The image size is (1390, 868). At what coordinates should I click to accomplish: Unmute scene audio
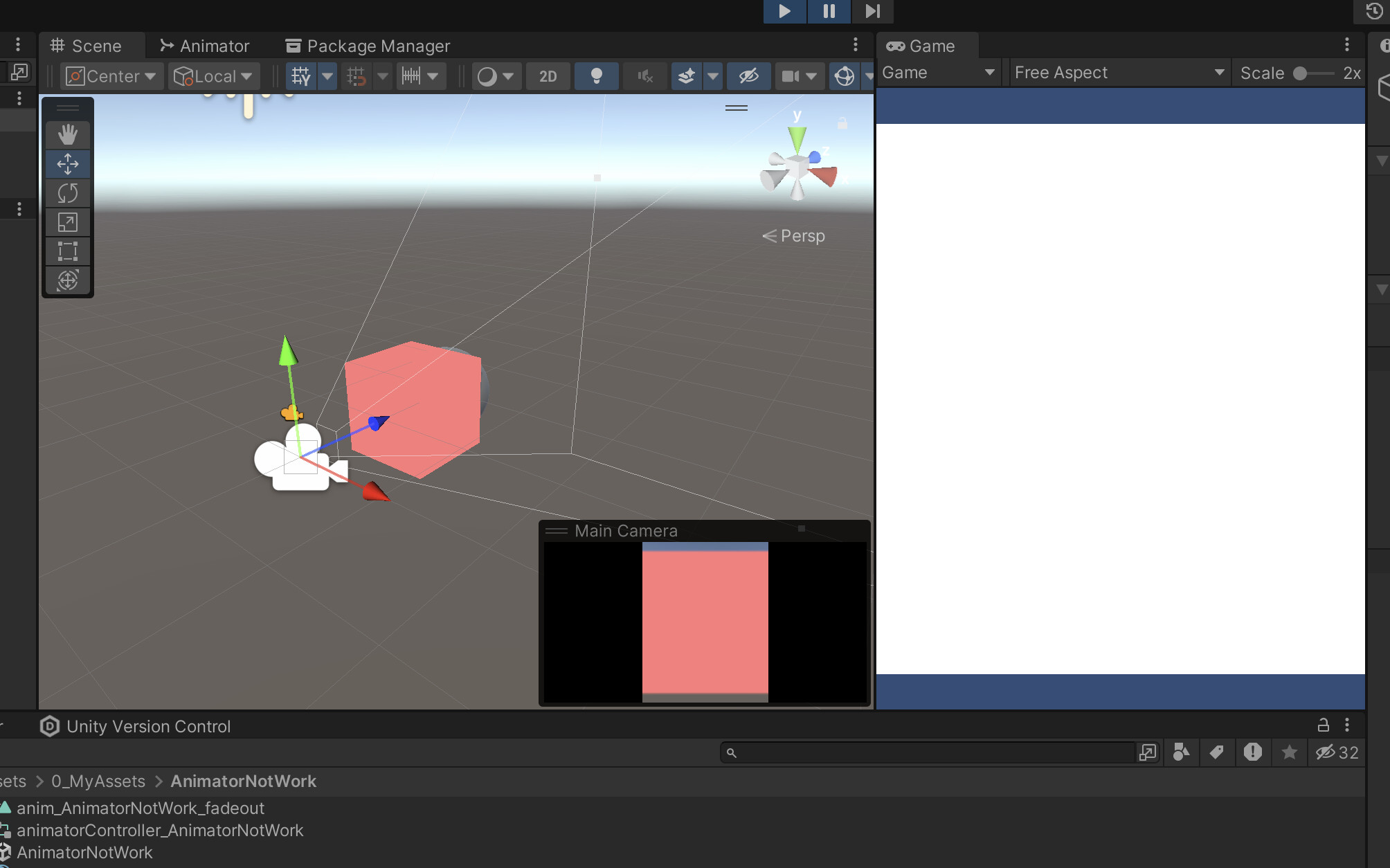(x=644, y=76)
